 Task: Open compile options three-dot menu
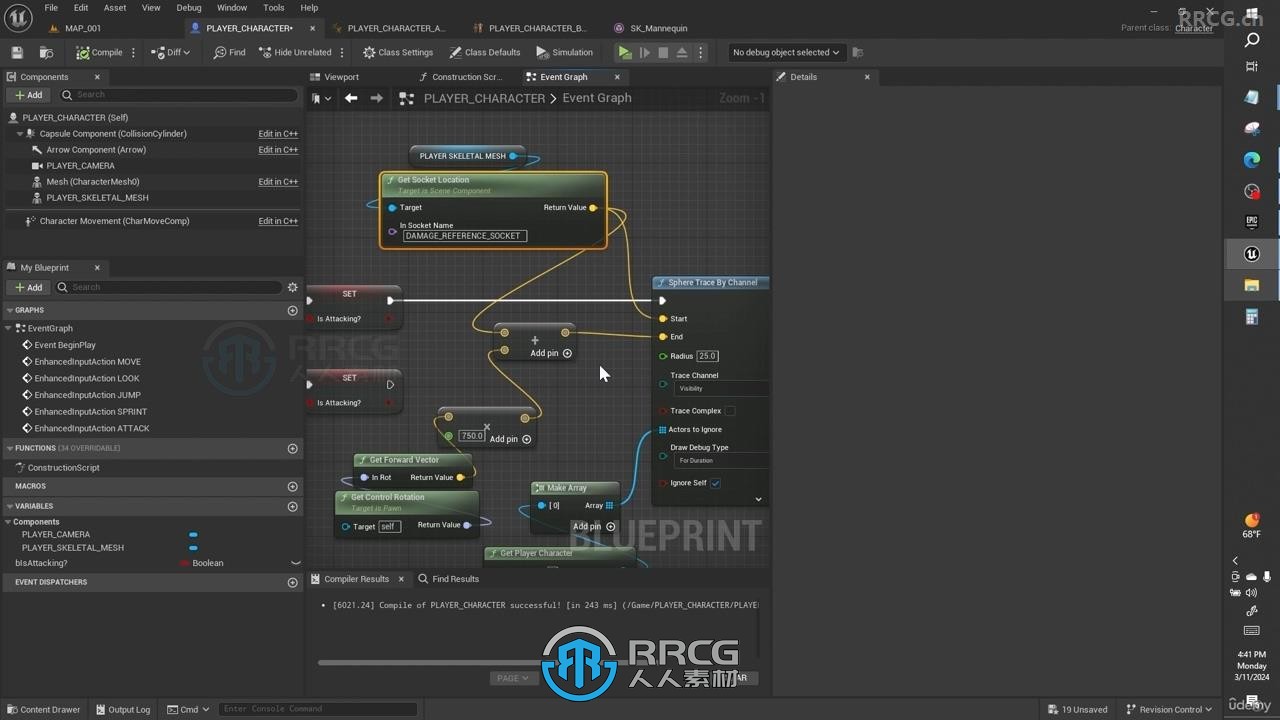(x=133, y=52)
